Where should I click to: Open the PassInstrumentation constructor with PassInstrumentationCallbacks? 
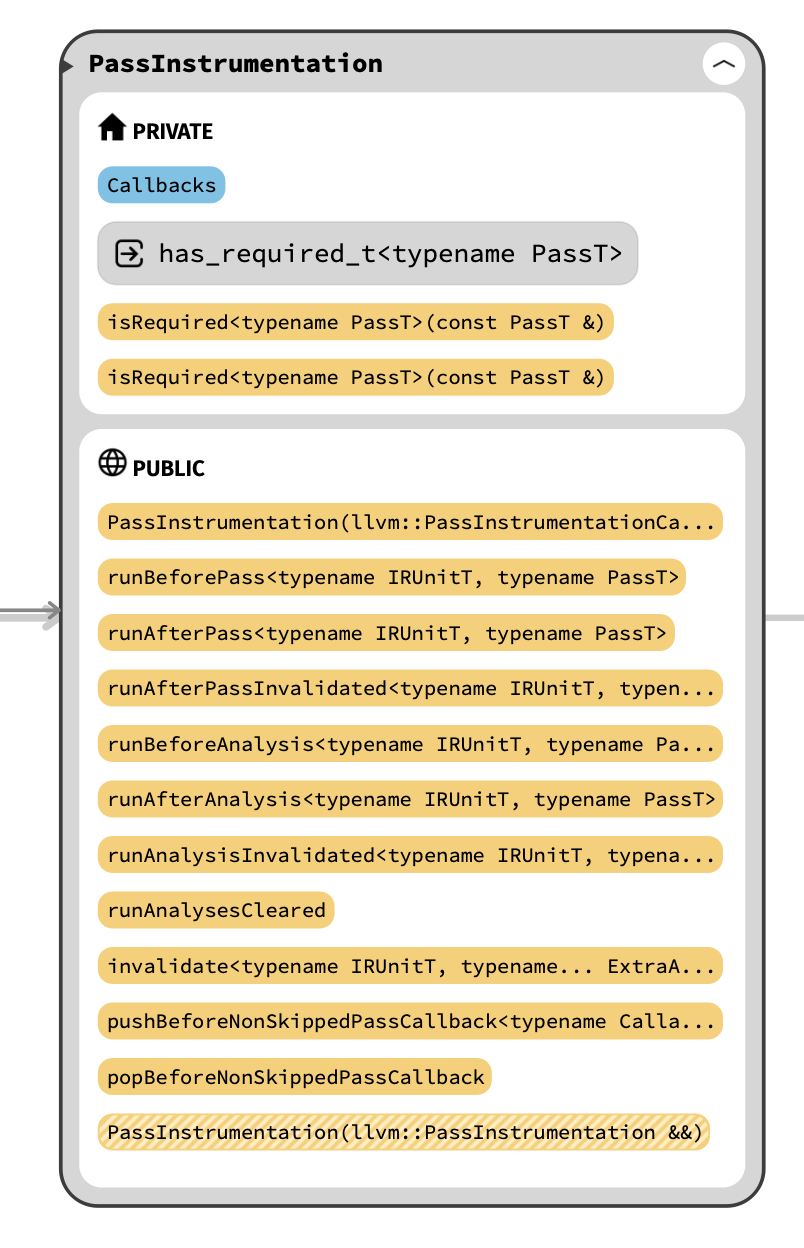tap(410, 522)
